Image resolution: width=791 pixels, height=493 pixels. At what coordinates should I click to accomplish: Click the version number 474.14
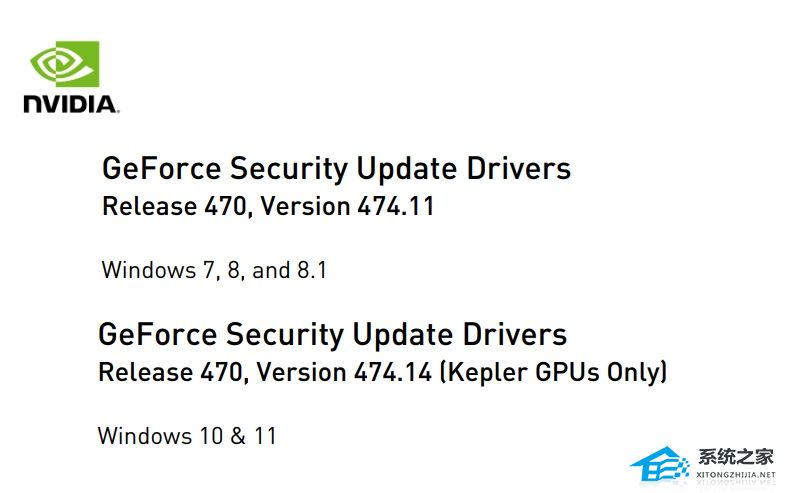pyautogui.click(x=391, y=373)
